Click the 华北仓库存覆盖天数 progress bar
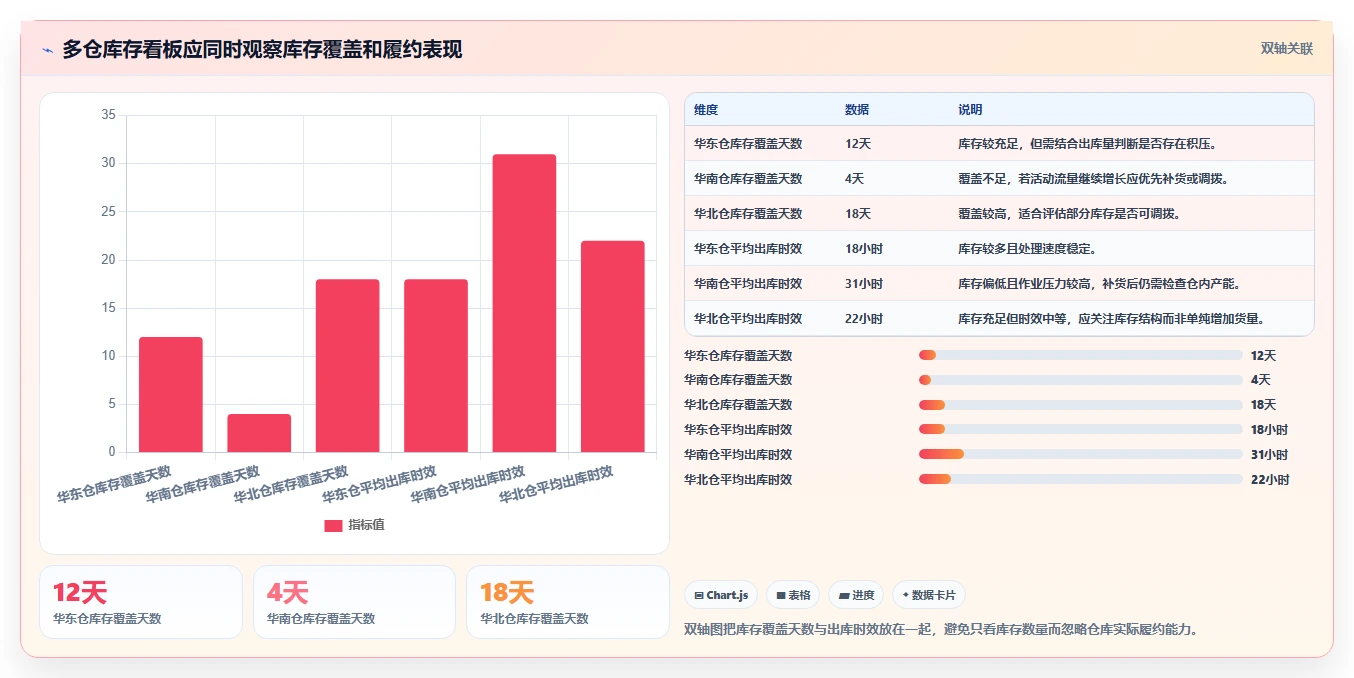1354x678 pixels. tap(1081, 405)
